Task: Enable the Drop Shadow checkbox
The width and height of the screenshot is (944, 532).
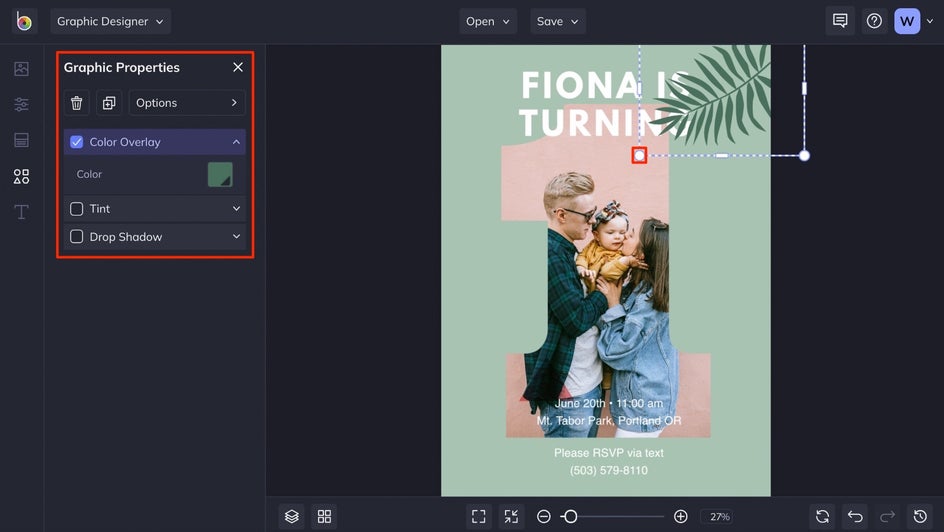Action: click(76, 237)
